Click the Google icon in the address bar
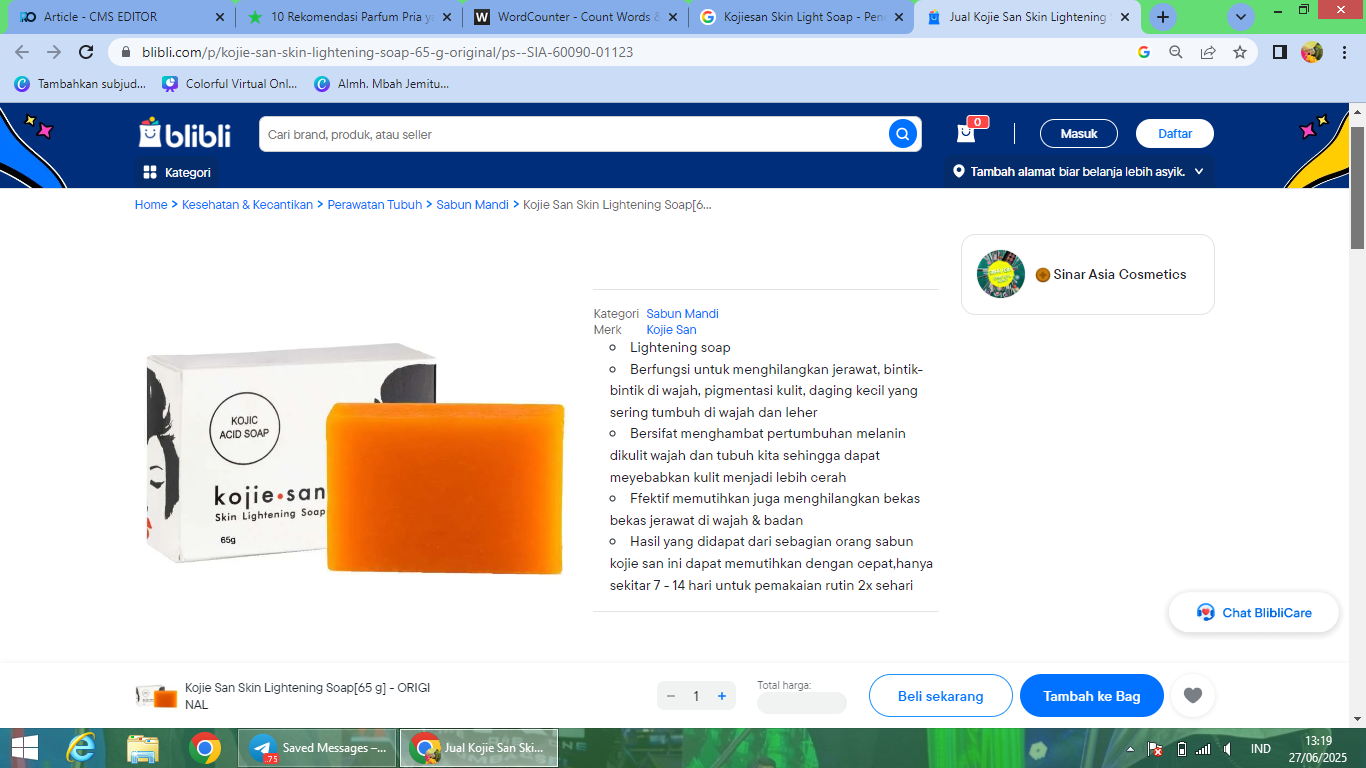This screenshot has height=768, width=1366. point(1144,52)
